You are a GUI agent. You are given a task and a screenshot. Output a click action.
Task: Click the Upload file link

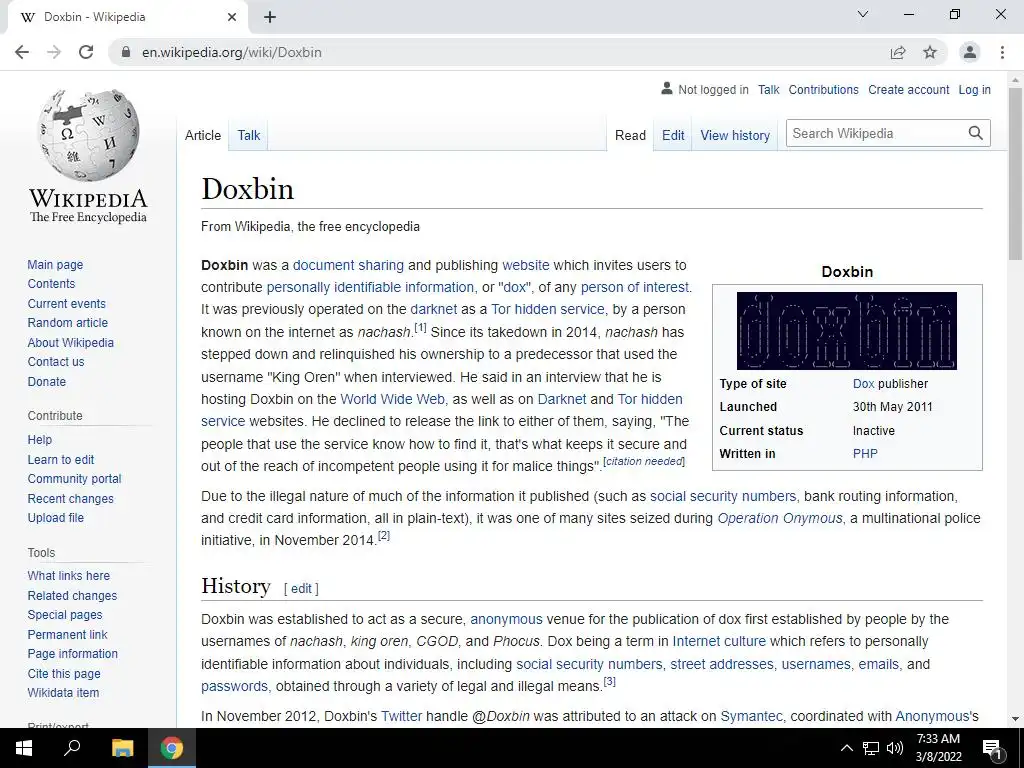(x=56, y=517)
